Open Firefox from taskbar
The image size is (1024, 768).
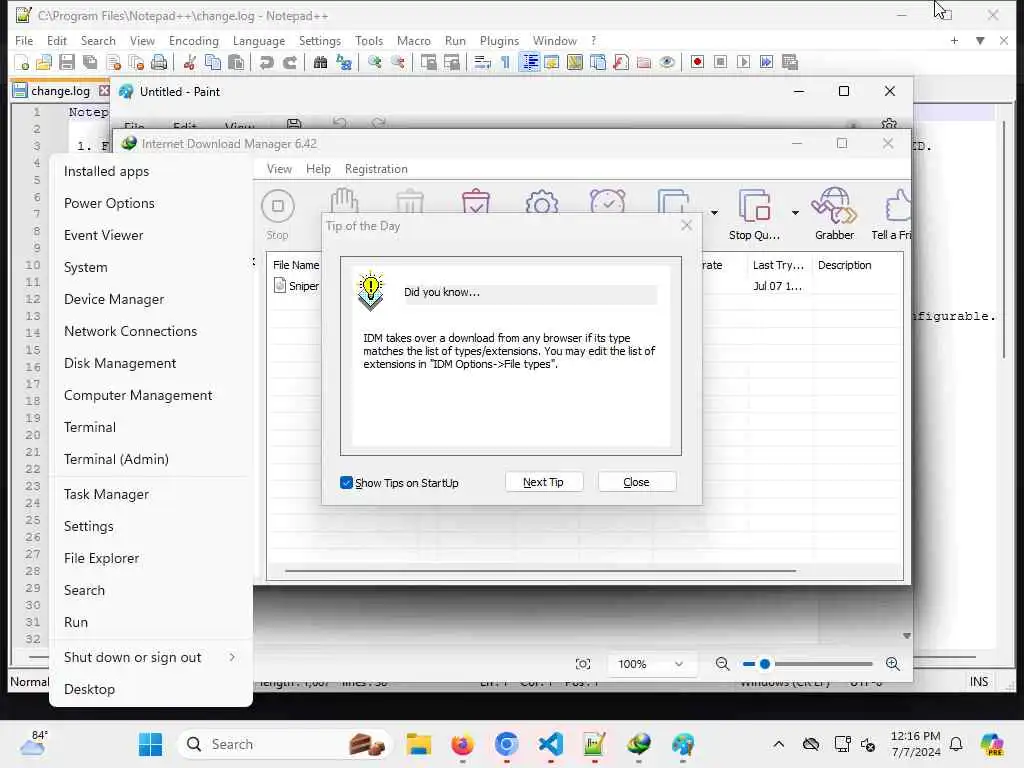pos(462,744)
